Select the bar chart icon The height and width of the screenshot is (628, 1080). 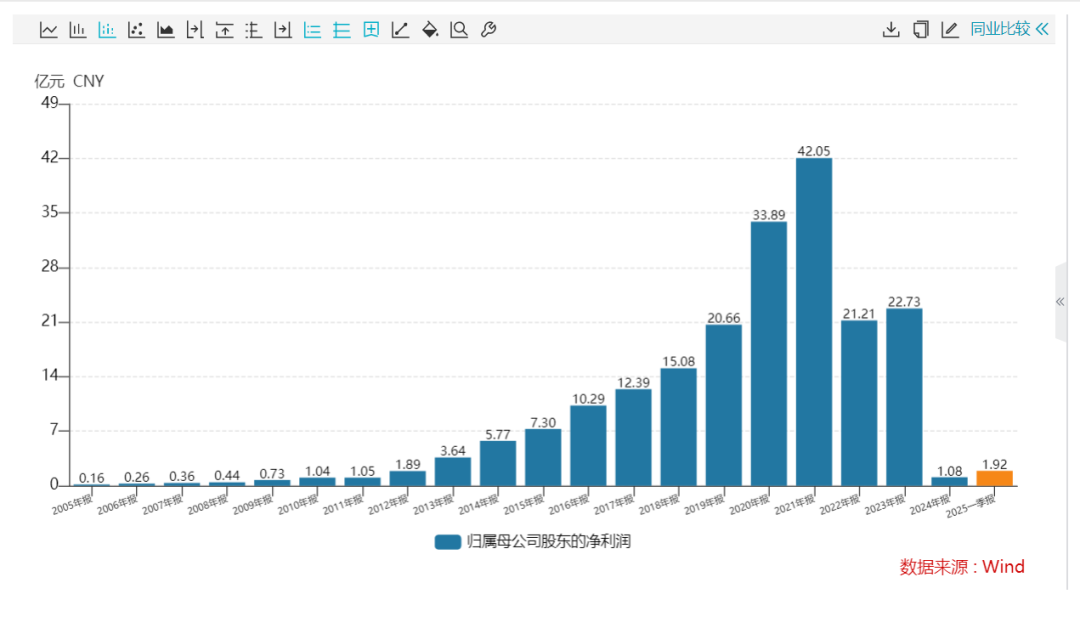tap(77, 30)
